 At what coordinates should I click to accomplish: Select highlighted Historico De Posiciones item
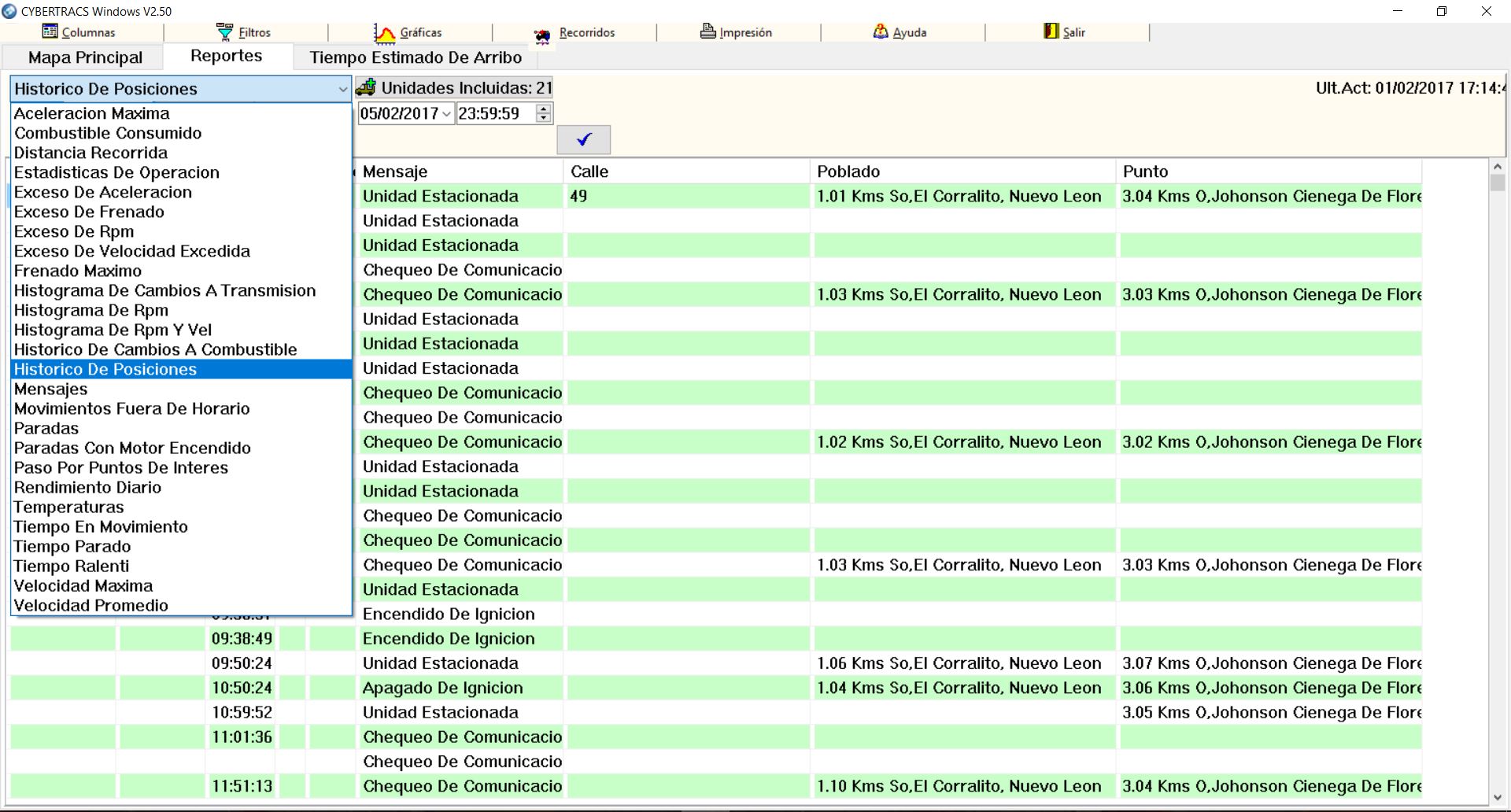click(181, 369)
